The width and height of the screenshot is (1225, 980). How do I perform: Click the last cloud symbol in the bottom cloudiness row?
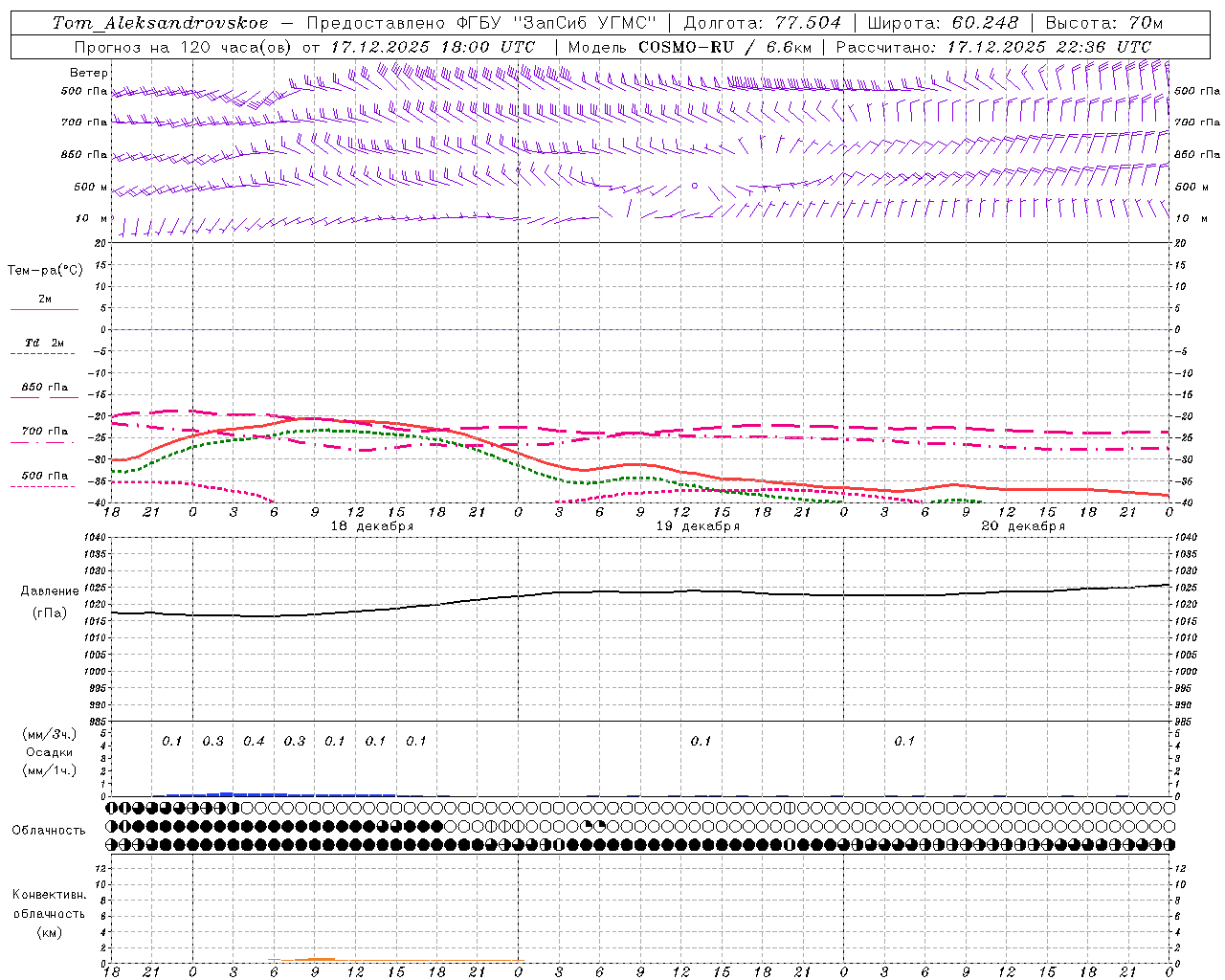coord(1169,844)
